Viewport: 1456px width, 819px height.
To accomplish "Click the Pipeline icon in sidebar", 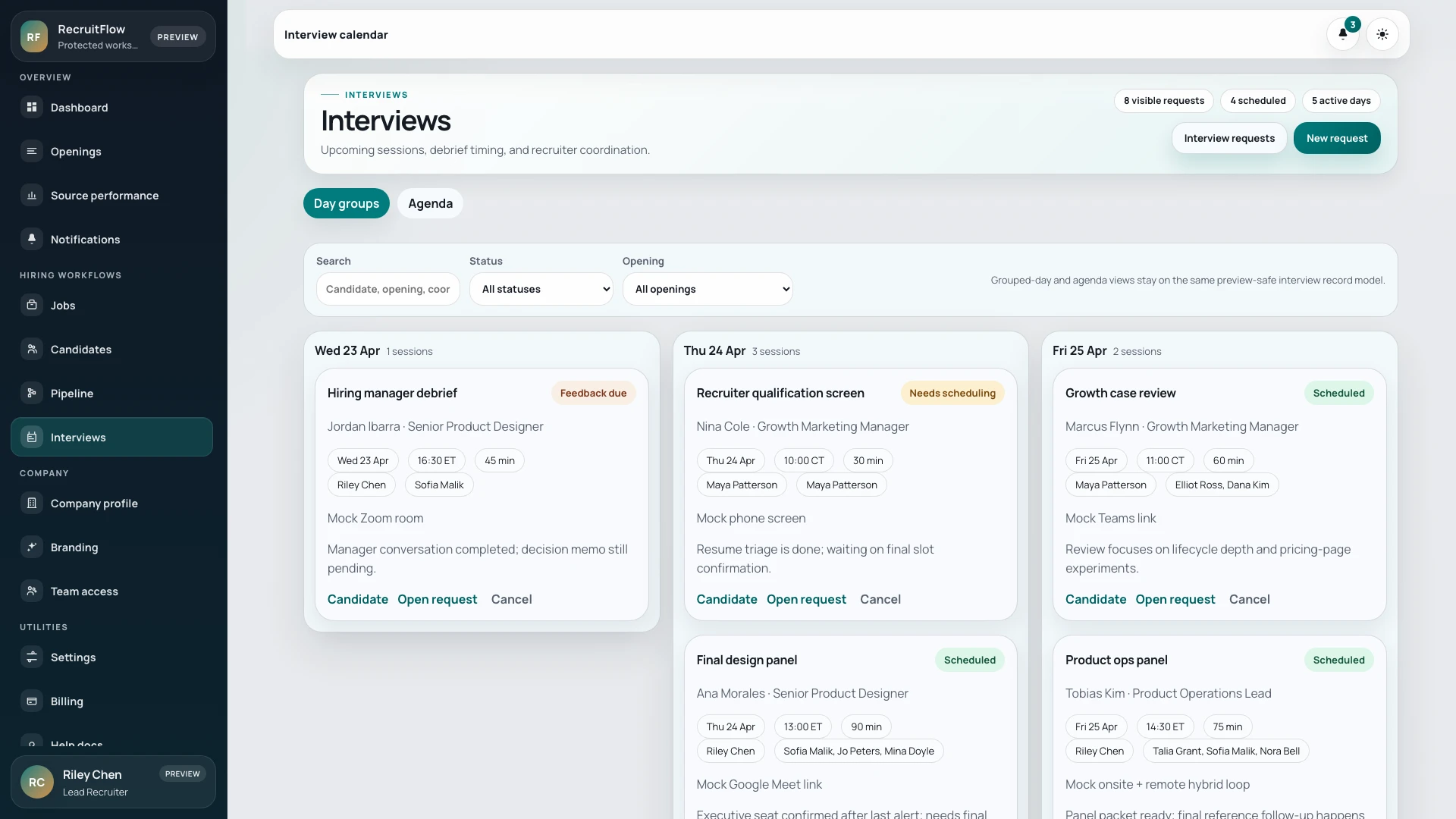I will pos(32,394).
